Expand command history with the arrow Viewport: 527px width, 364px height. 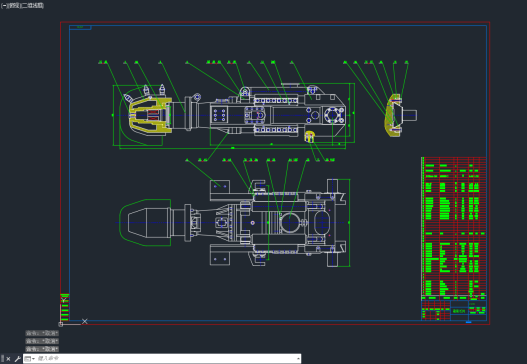(298, 359)
